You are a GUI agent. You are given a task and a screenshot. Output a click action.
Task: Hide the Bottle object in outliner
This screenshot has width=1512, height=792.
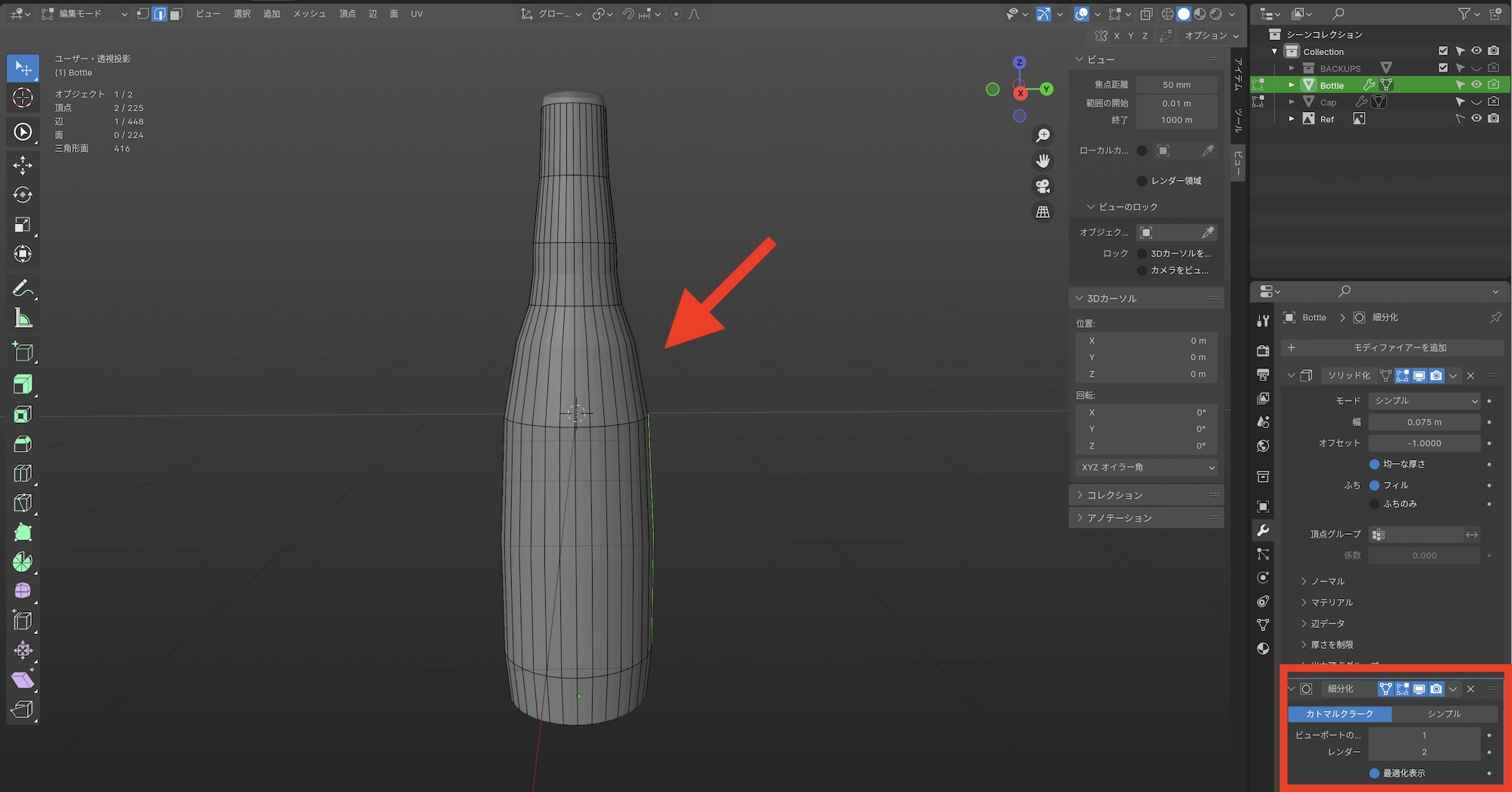pyautogui.click(x=1476, y=85)
